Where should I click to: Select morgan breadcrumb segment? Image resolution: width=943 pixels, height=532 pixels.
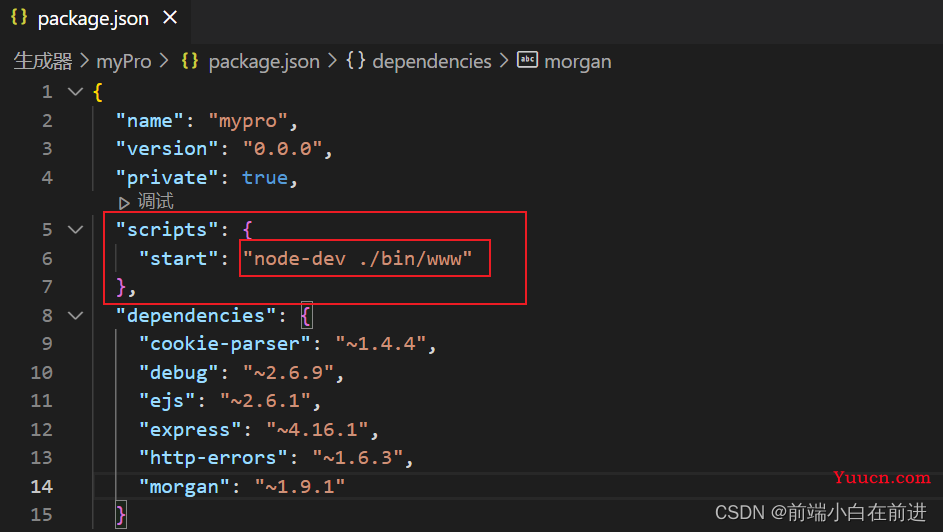point(577,61)
